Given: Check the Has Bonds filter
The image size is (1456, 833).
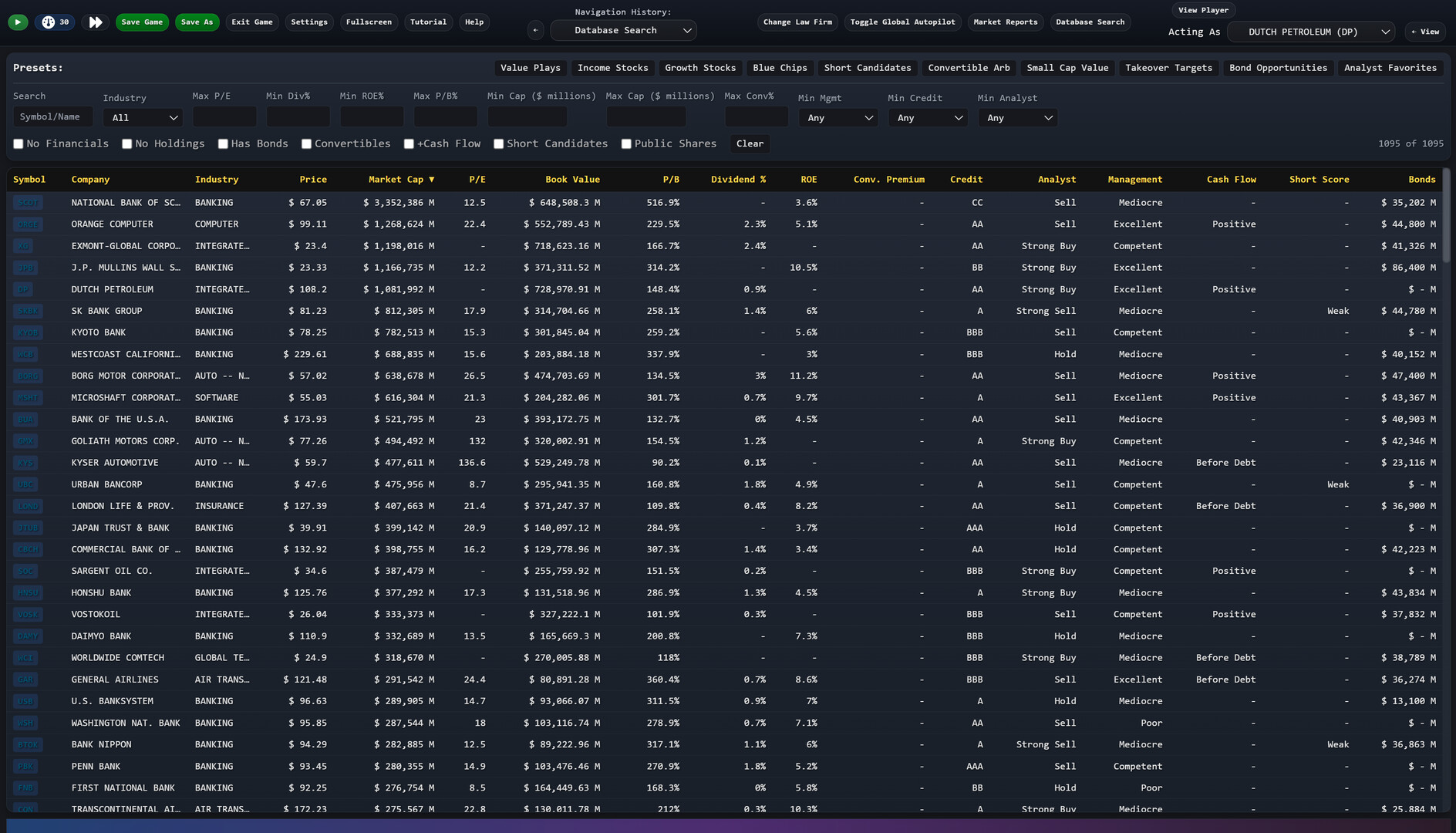Looking at the screenshot, I should pyautogui.click(x=223, y=143).
